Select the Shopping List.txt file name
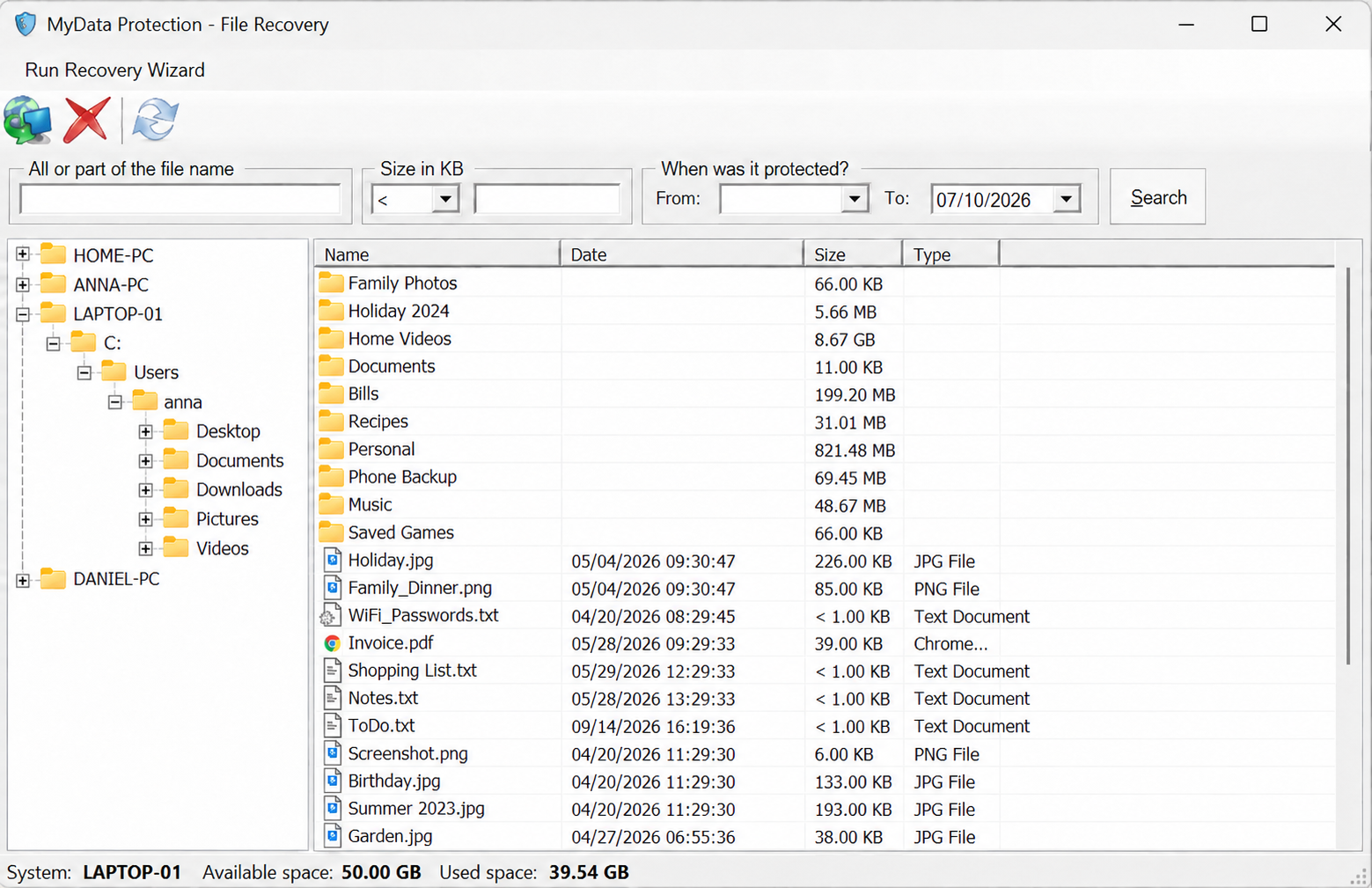 [x=412, y=671]
